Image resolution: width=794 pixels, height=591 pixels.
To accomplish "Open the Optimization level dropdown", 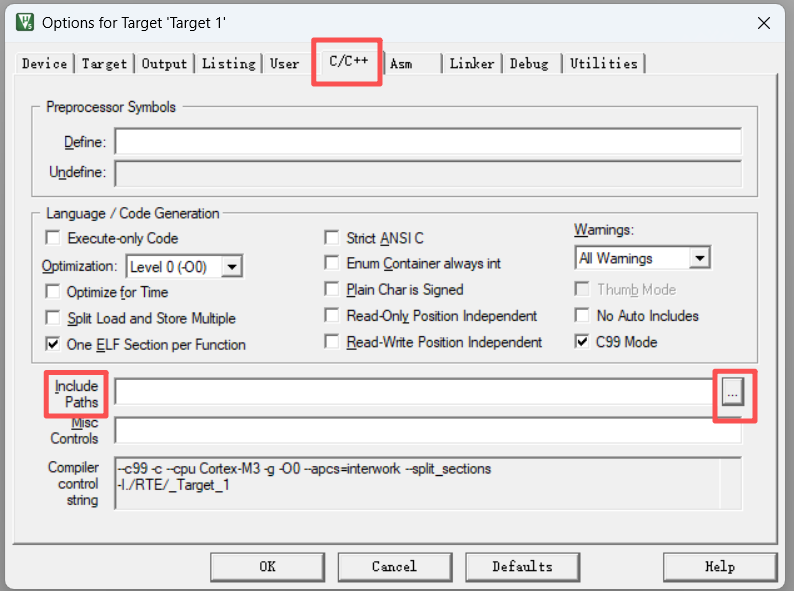I will click(232, 266).
